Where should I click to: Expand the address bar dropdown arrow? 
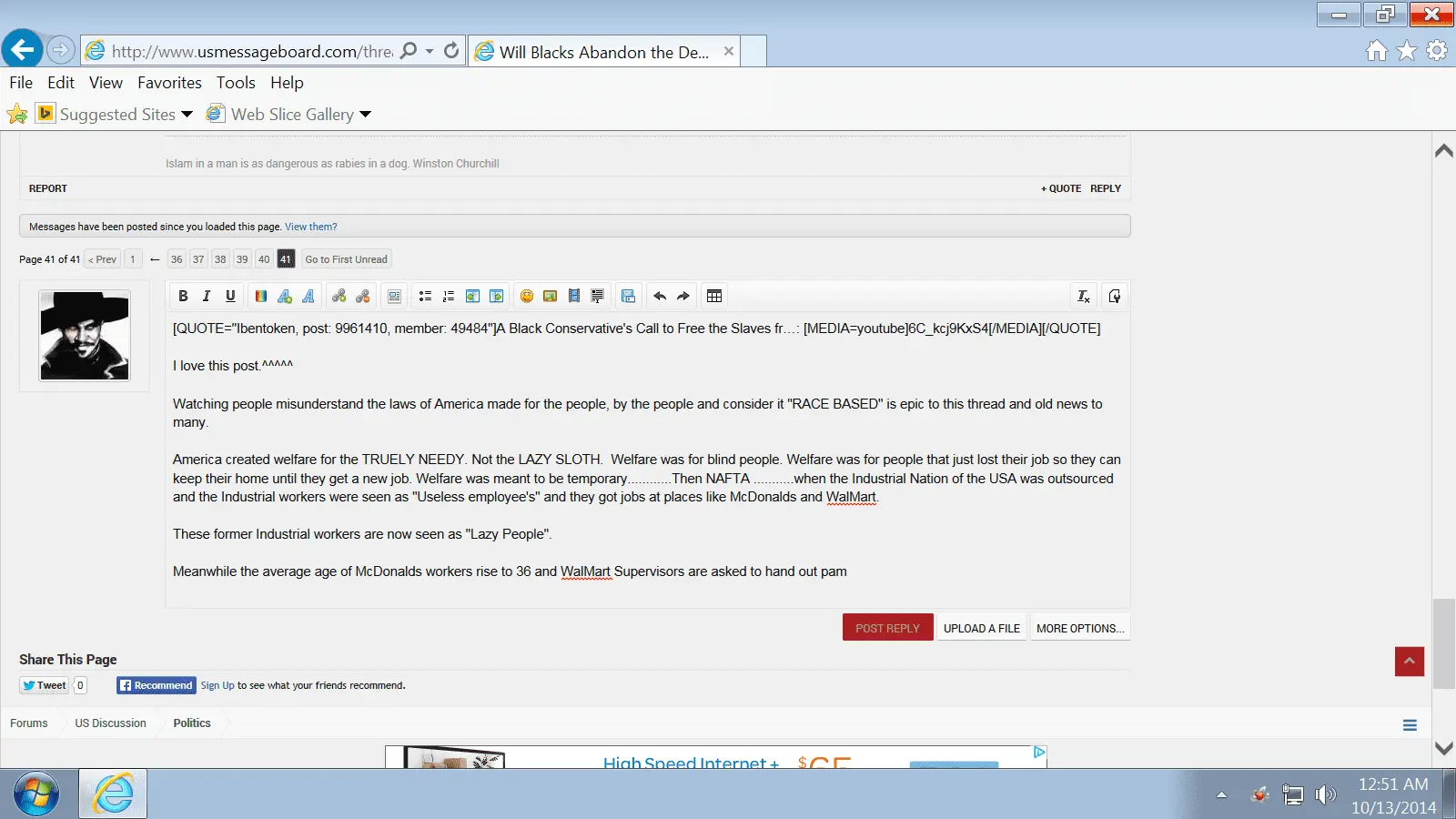pyautogui.click(x=430, y=52)
